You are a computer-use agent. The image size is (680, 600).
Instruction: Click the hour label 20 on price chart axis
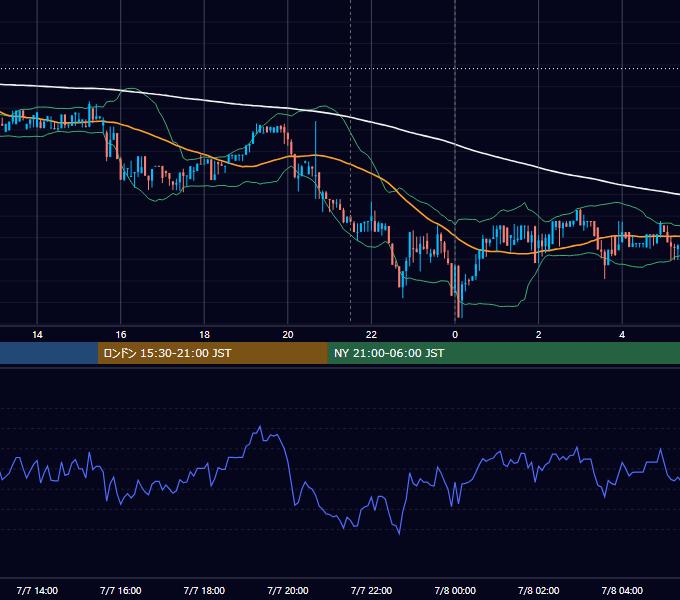[288, 335]
